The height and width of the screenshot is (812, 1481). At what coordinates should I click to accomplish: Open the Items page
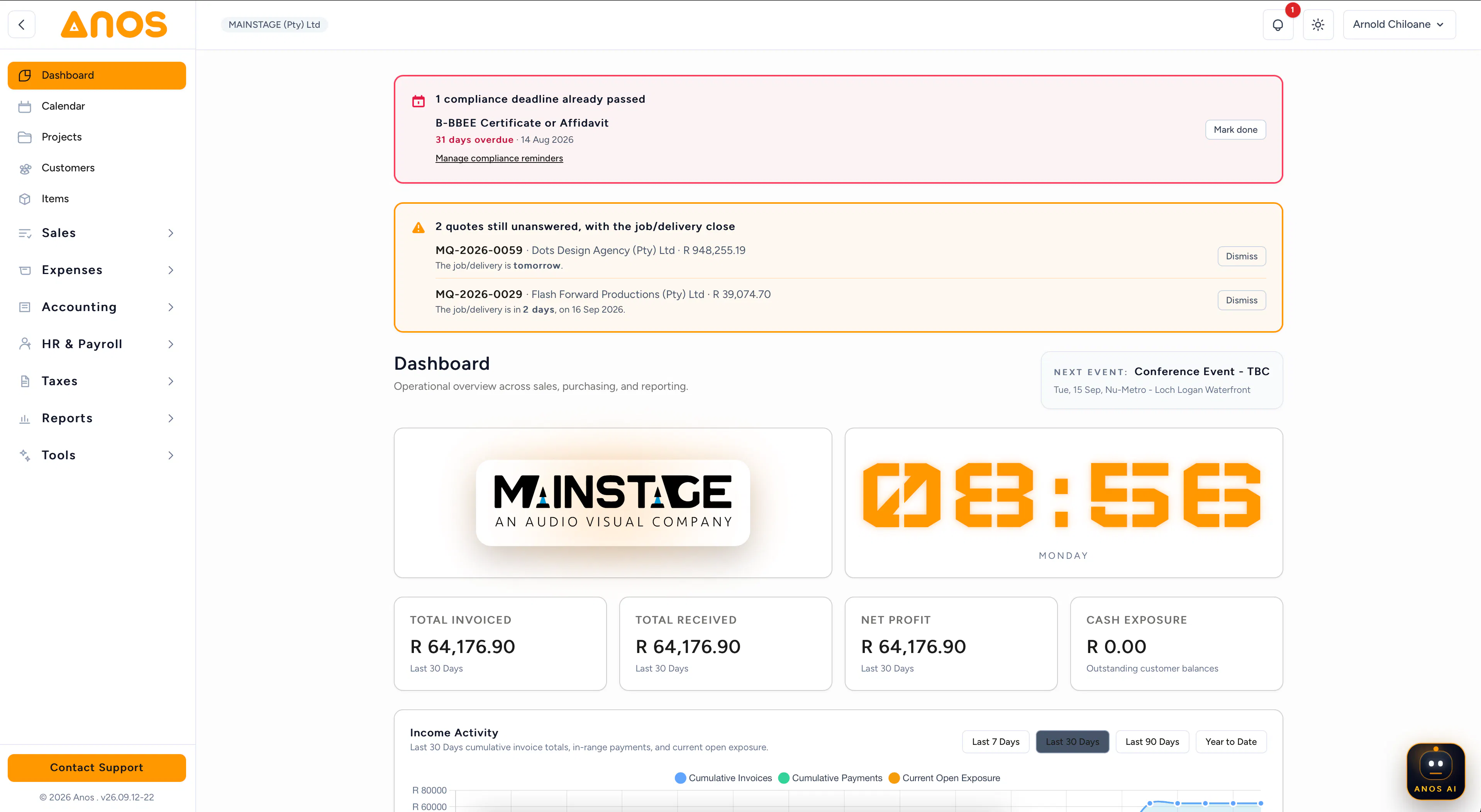[97, 199]
